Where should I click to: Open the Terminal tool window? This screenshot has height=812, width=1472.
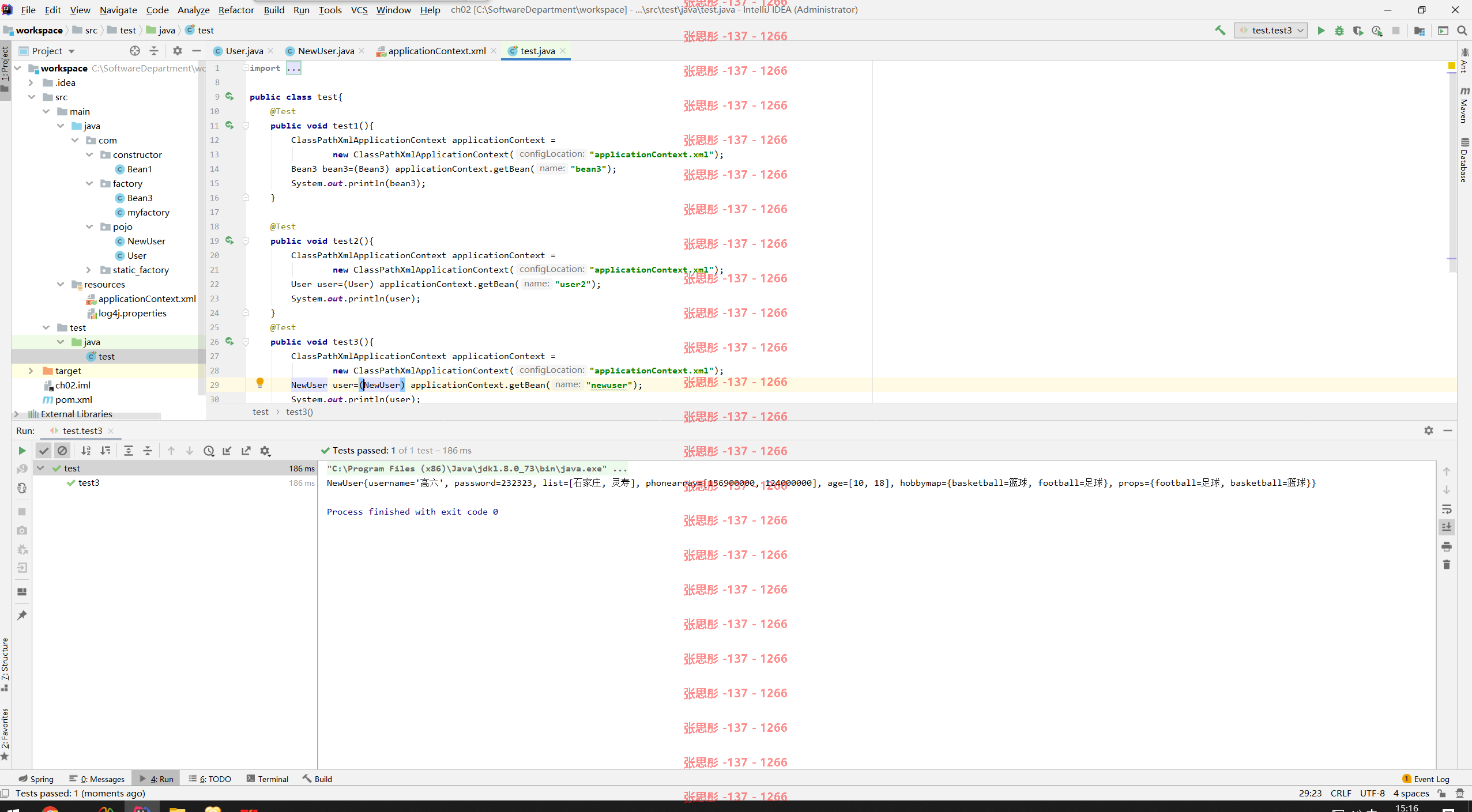[267, 779]
